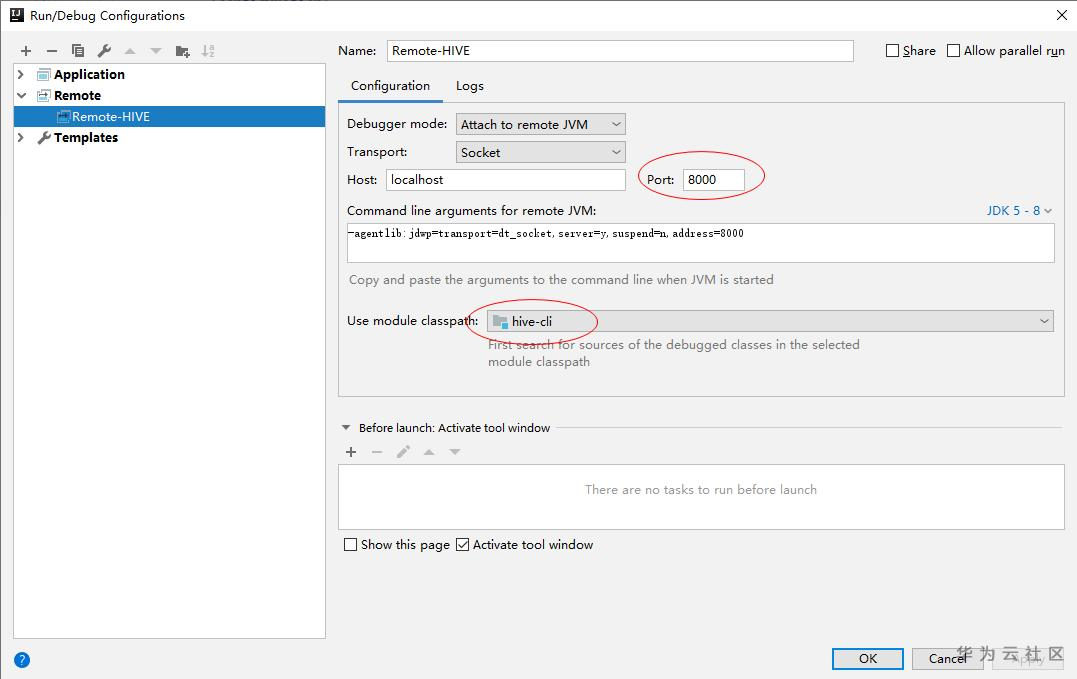Sort configurations alphabetically
Screen dimensions: 1077x679
[x=208, y=51]
